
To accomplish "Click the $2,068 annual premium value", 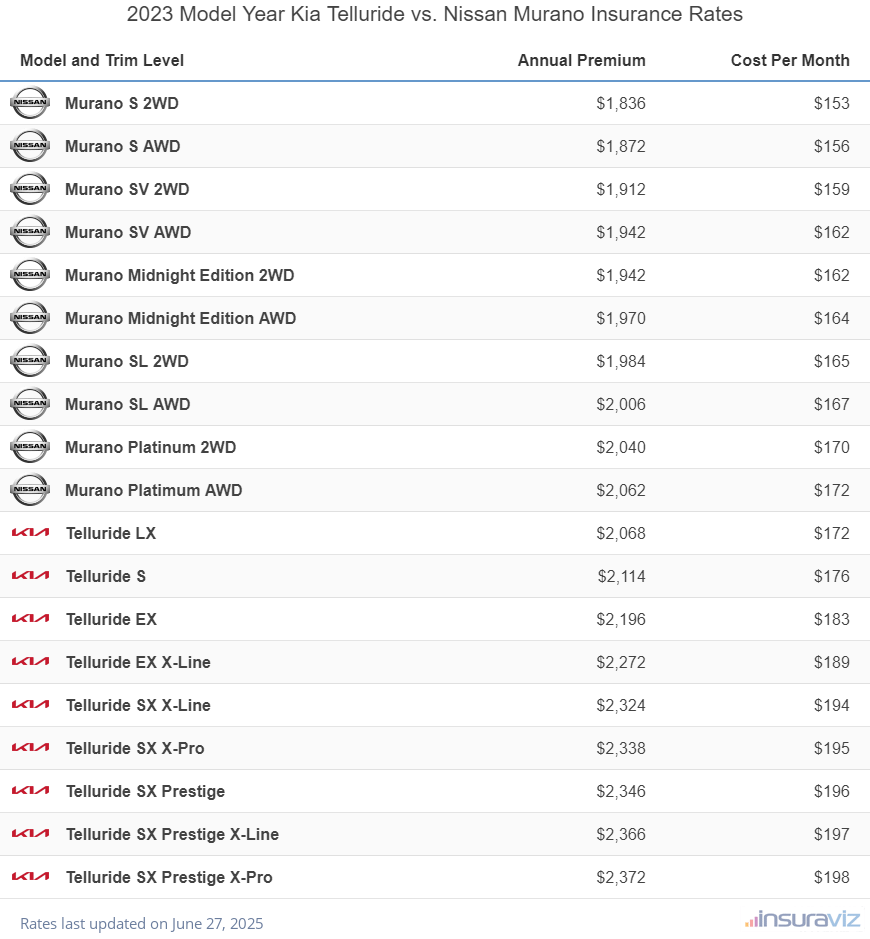I will click(x=621, y=533).
